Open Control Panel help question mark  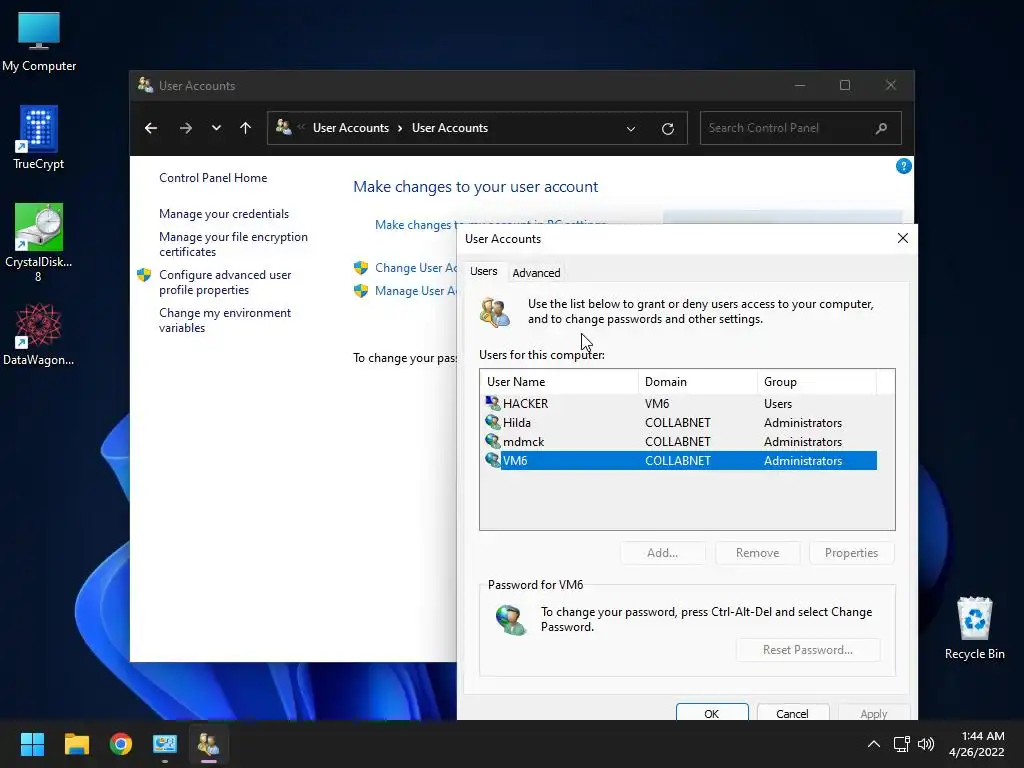(903, 167)
